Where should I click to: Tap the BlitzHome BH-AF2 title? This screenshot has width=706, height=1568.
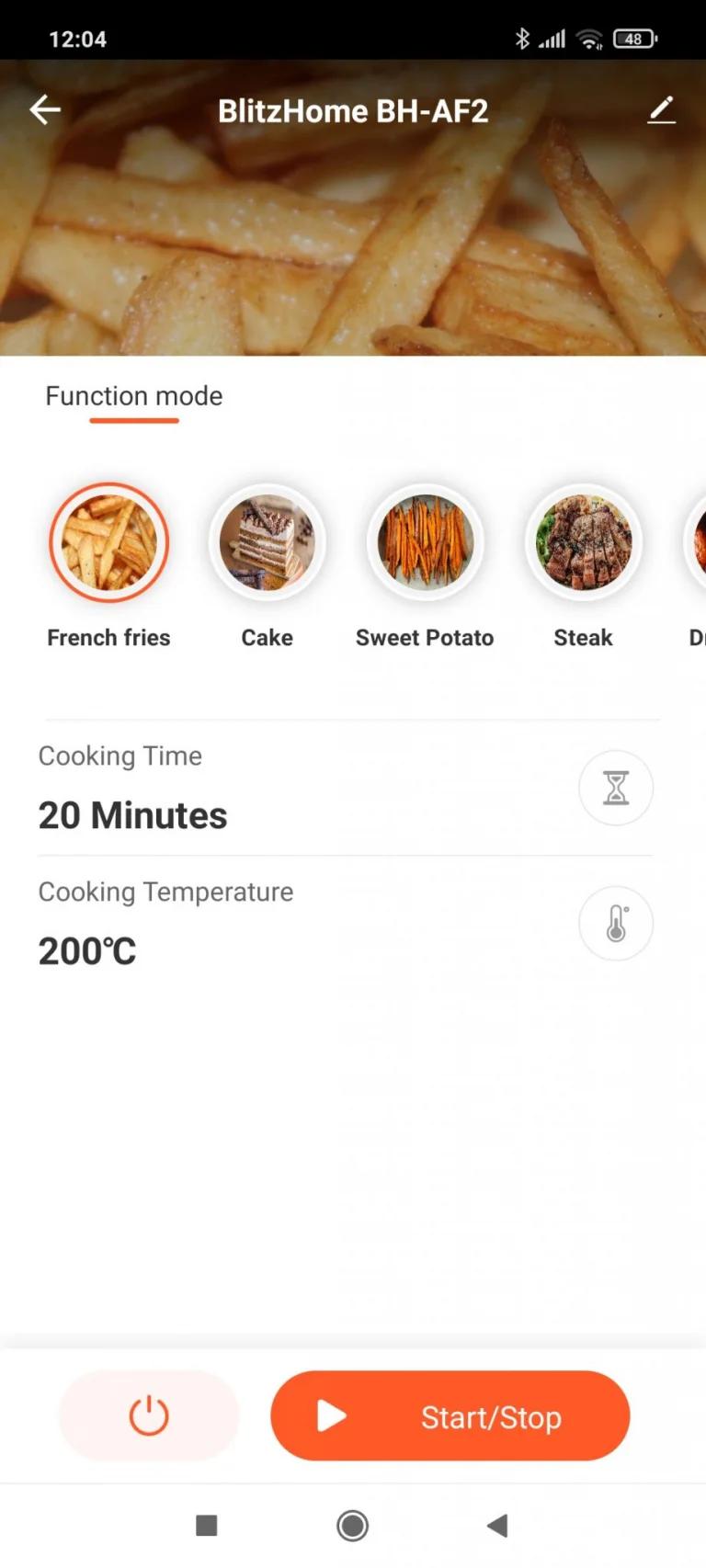[x=353, y=111]
